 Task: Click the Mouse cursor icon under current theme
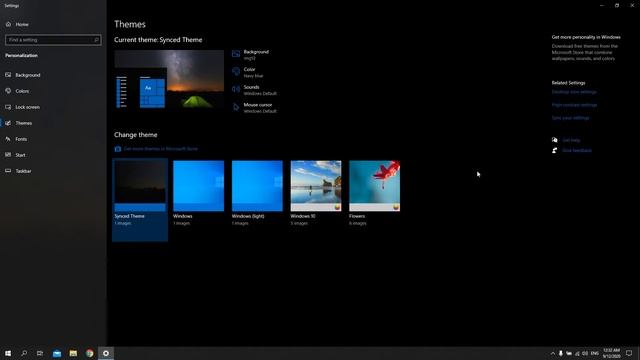click(236, 107)
